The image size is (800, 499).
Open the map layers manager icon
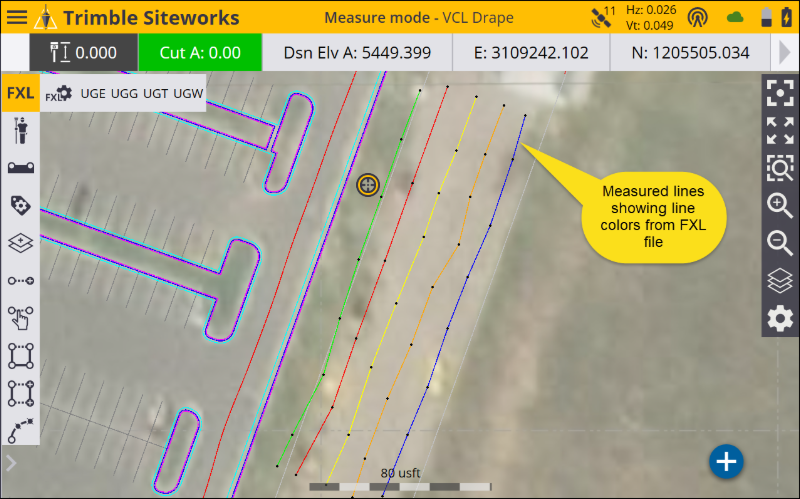[780, 281]
